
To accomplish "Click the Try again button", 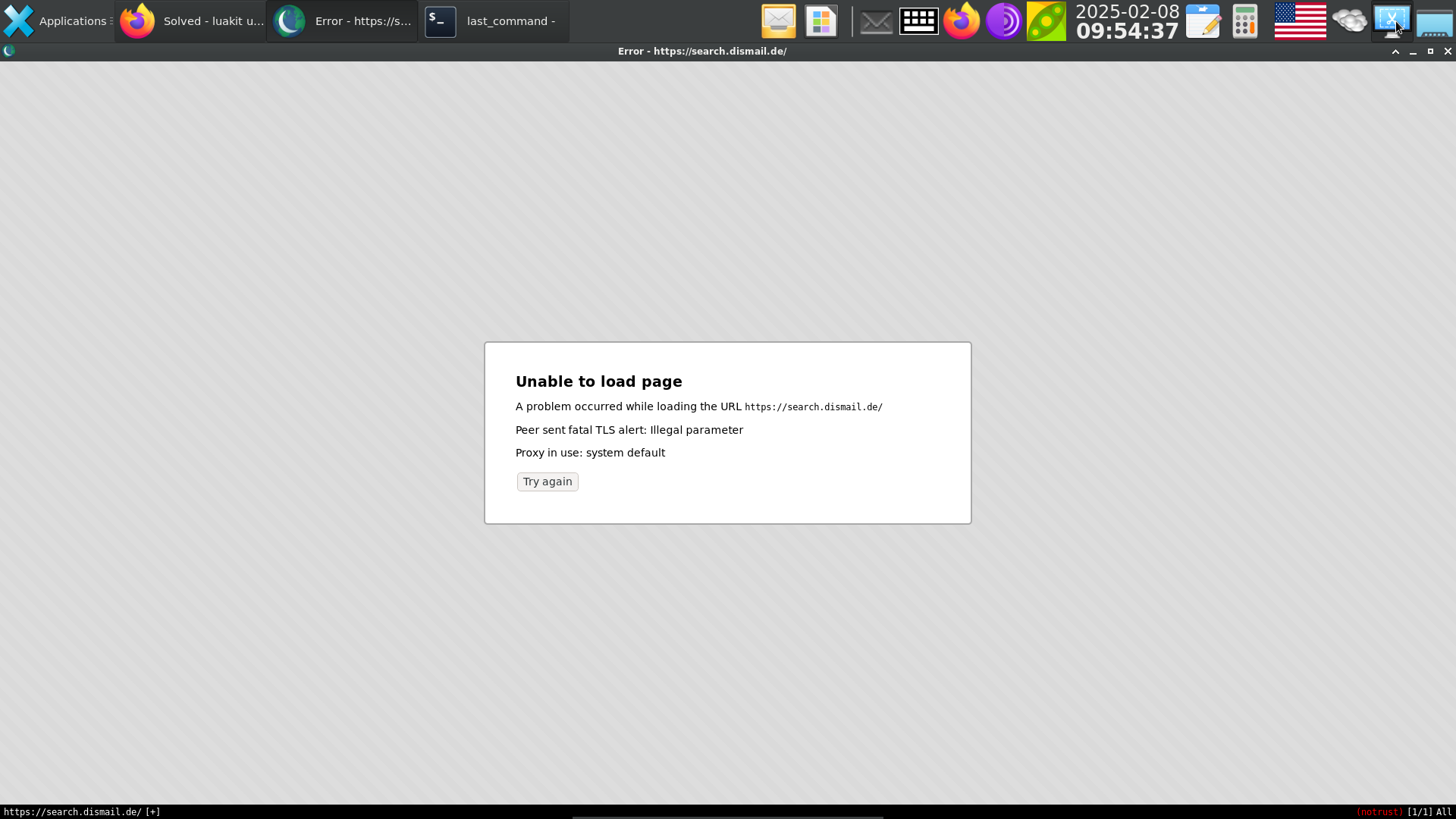I will click(x=547, y=482).
